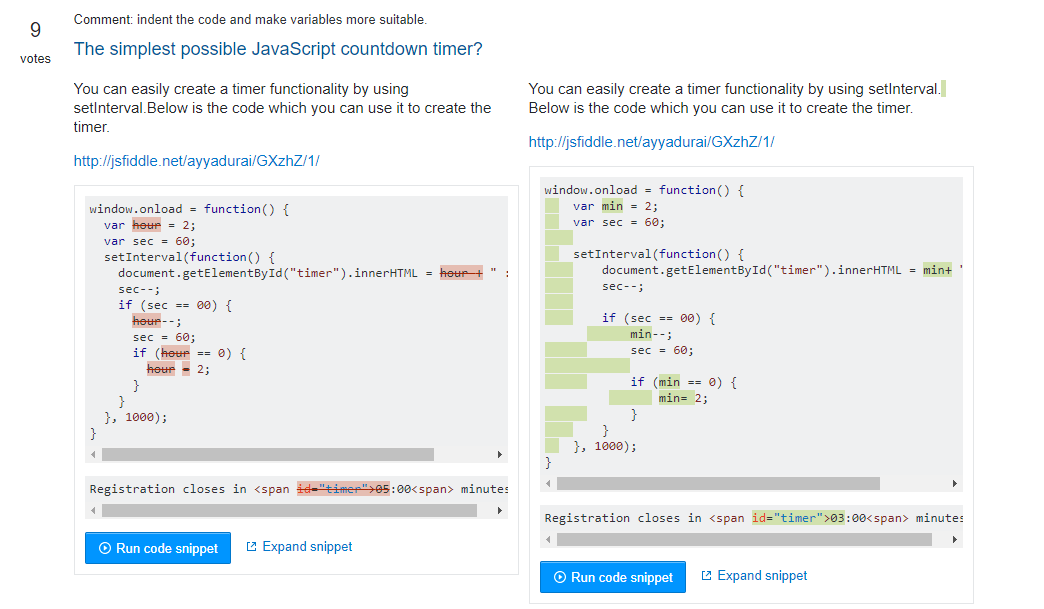Image resolution: width=1044 pixels, height=609 pixels.
Task: Click 'if (sec == 00) {' in left code
Action: click(175, 305)
